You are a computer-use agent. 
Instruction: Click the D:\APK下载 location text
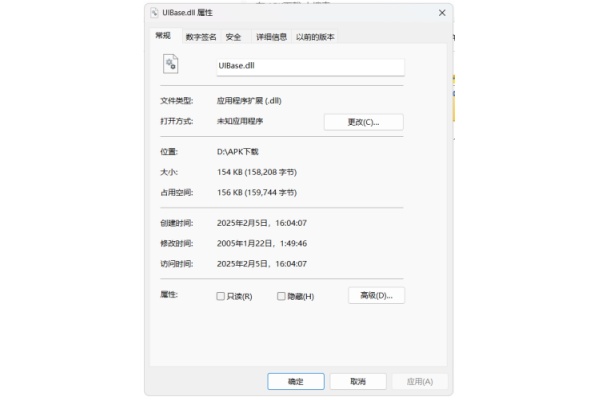pos(238,152)
